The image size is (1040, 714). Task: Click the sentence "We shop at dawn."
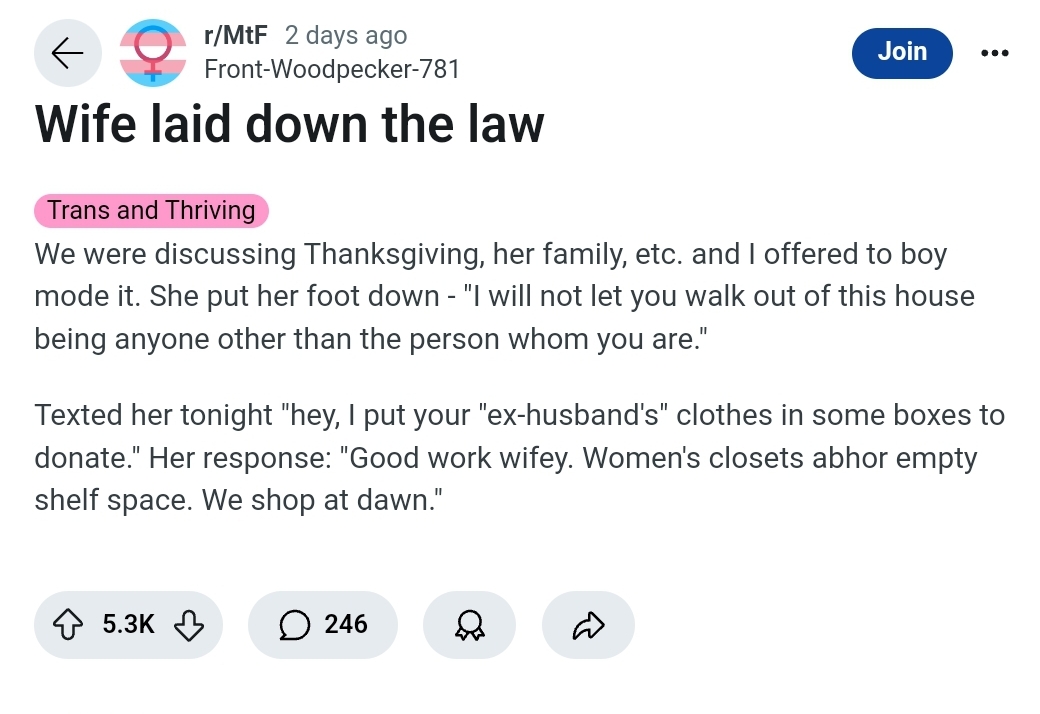(x=322, y=499)
